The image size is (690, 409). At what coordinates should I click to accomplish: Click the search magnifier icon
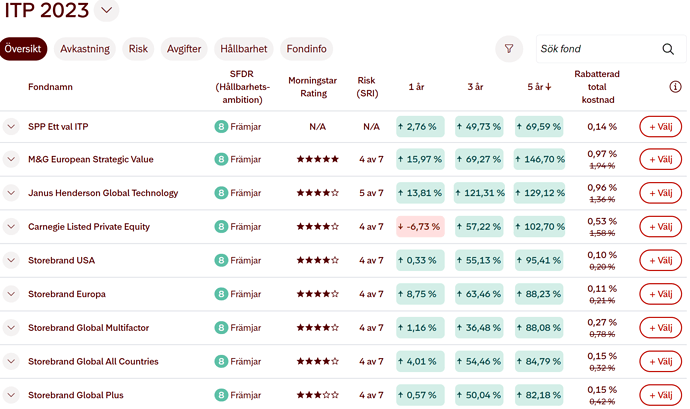click(668, 49)
